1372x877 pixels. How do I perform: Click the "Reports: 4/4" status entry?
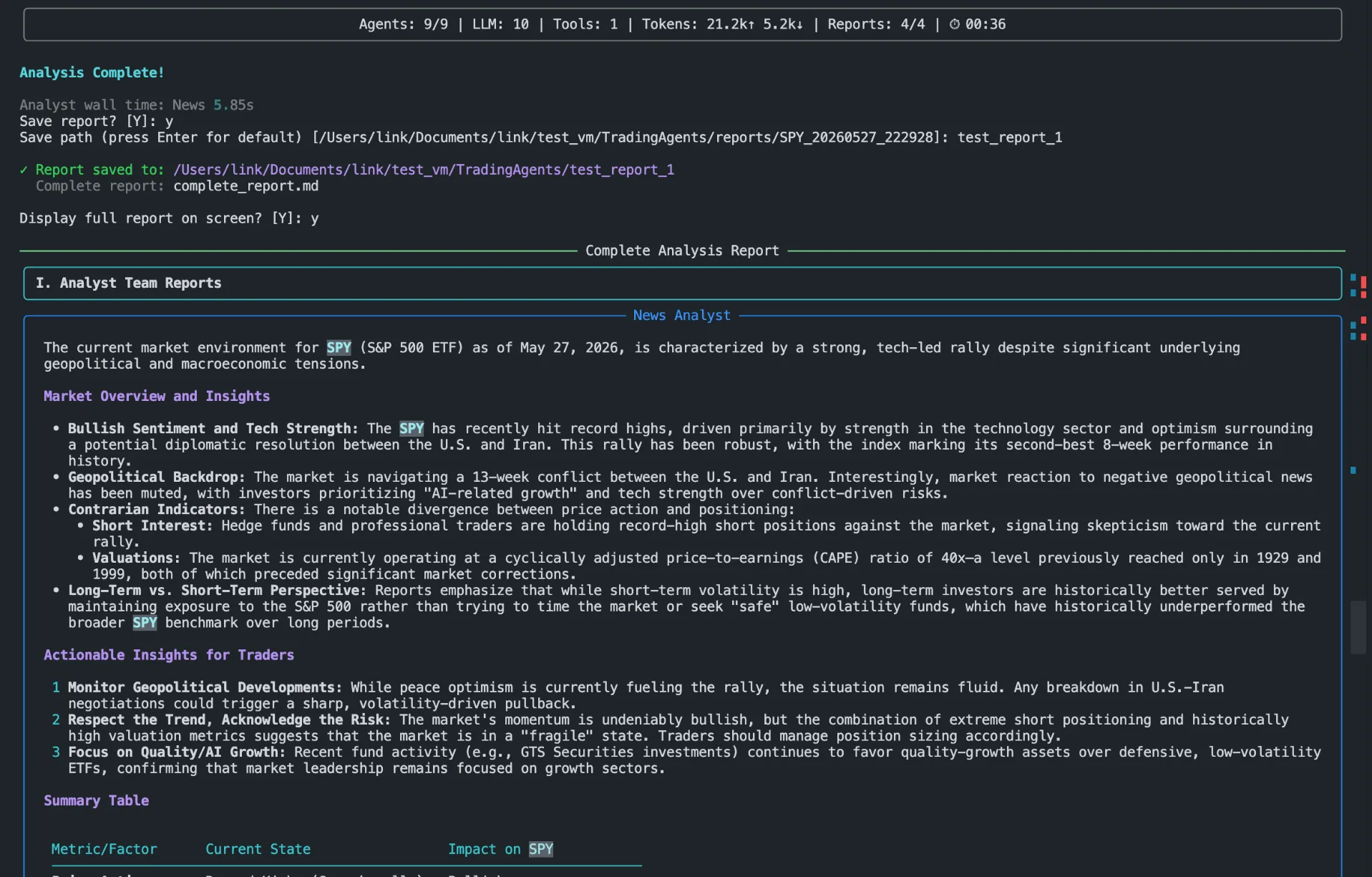coord(876,24)
